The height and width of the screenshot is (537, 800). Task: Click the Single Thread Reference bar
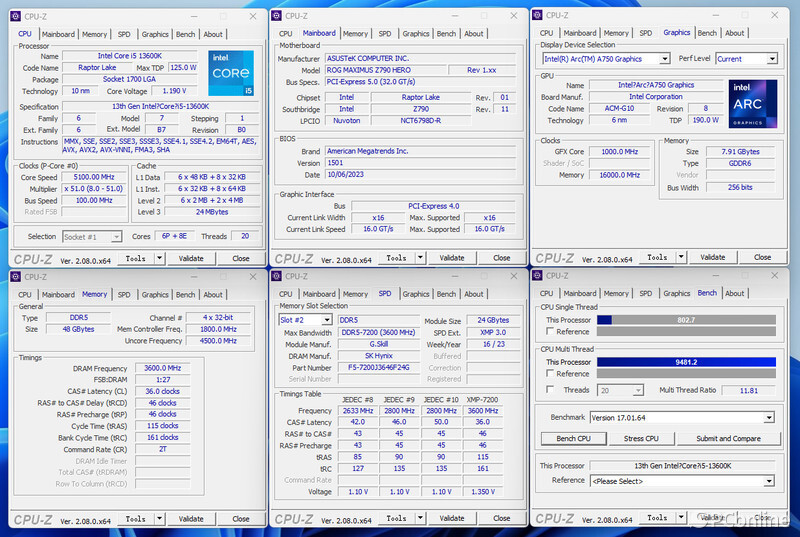(x=686, y=331)
